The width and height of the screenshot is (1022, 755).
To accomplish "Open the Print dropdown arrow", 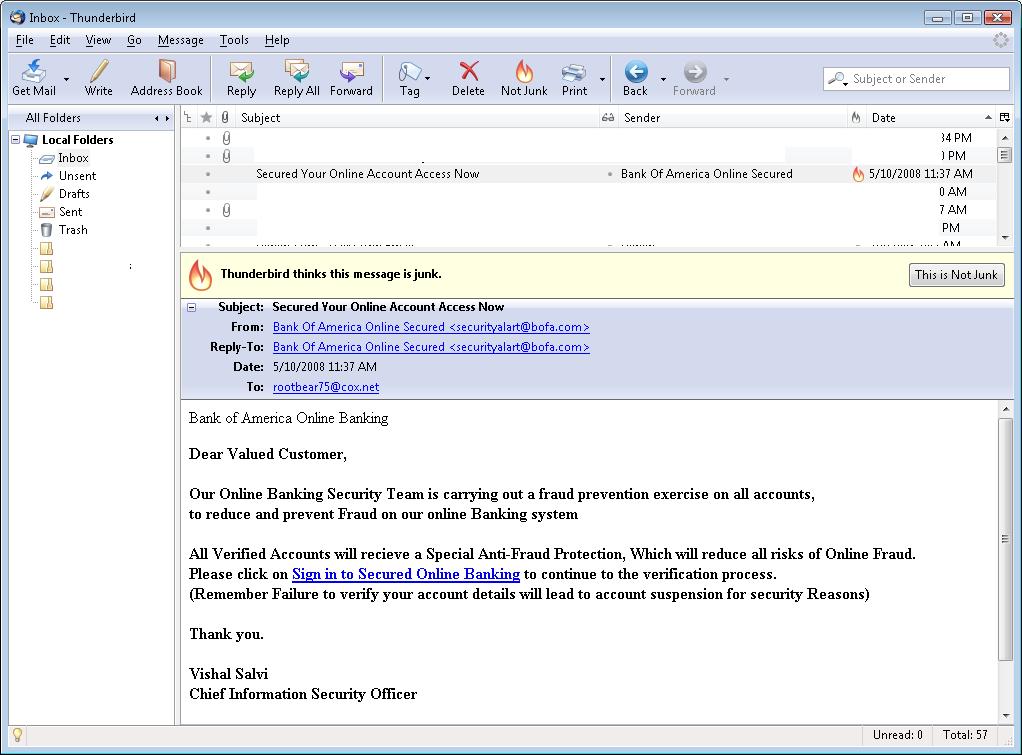I will (602, 79).
